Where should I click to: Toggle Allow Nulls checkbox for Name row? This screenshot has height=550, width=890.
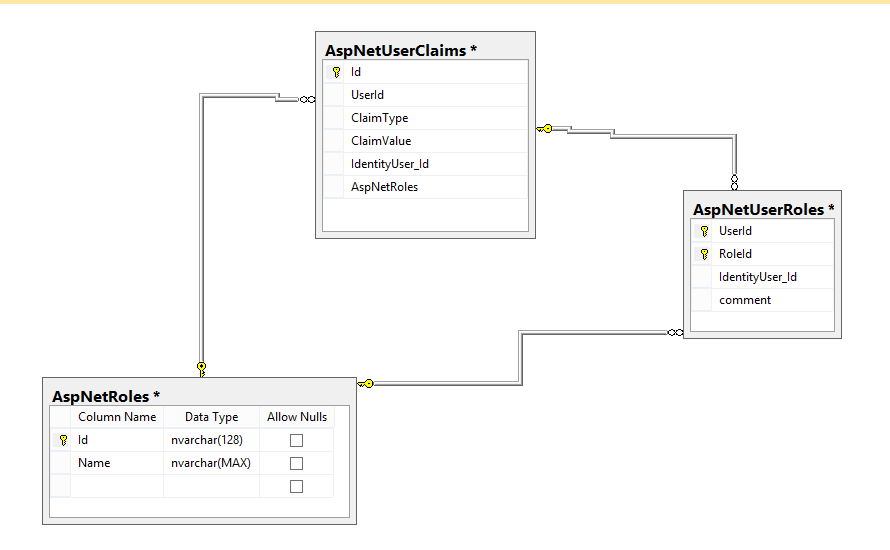pyautogui.click(x=296, y=463)
